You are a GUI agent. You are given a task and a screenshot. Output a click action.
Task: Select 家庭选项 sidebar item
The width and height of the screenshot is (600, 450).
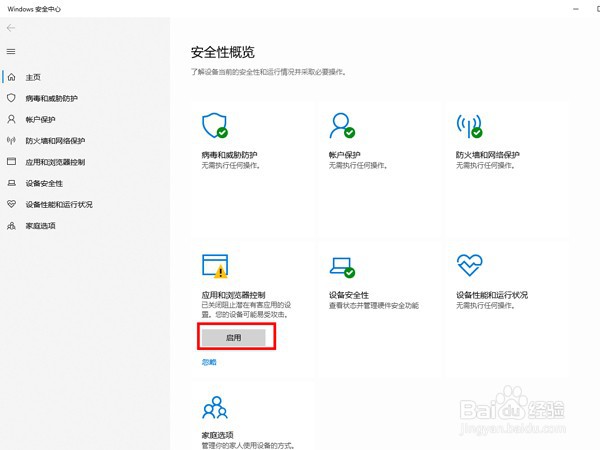[x=41, y=226]
